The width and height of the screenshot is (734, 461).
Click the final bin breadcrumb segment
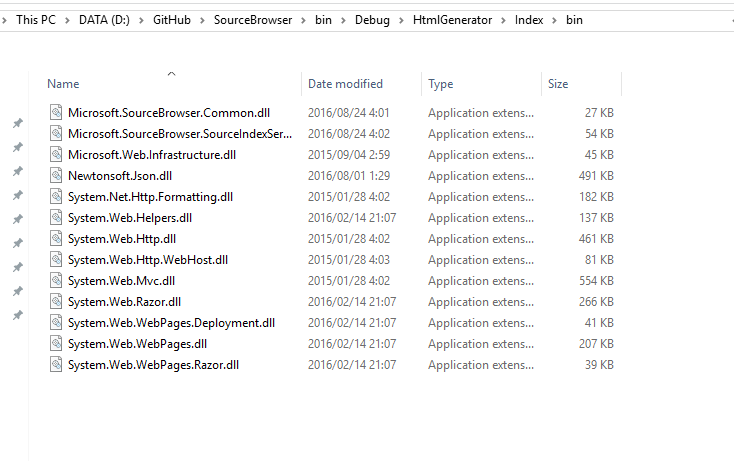coord(574,20)
